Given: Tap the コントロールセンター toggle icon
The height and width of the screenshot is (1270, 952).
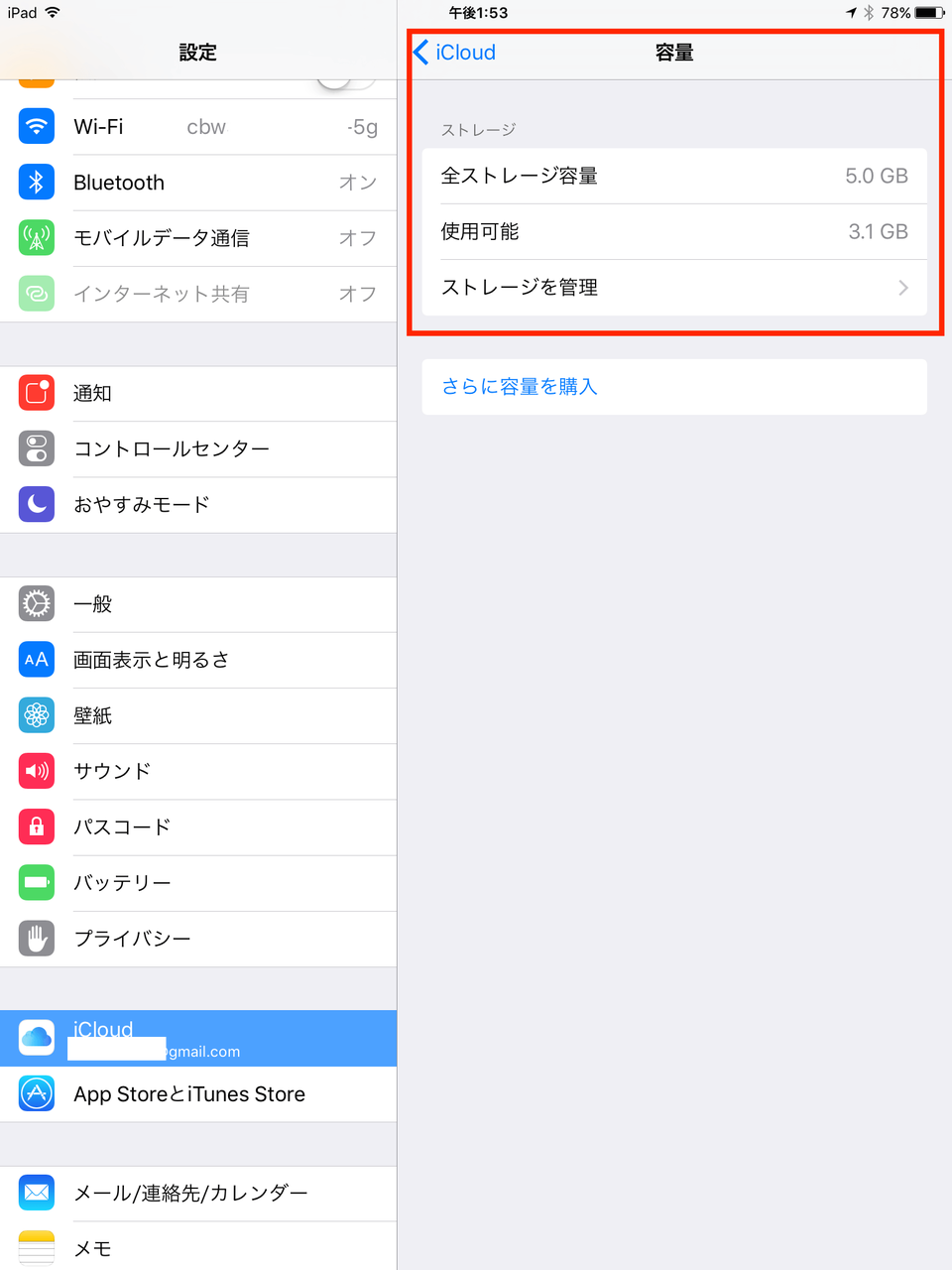Looking at the screenshot, I should click(x=37, y=448).
